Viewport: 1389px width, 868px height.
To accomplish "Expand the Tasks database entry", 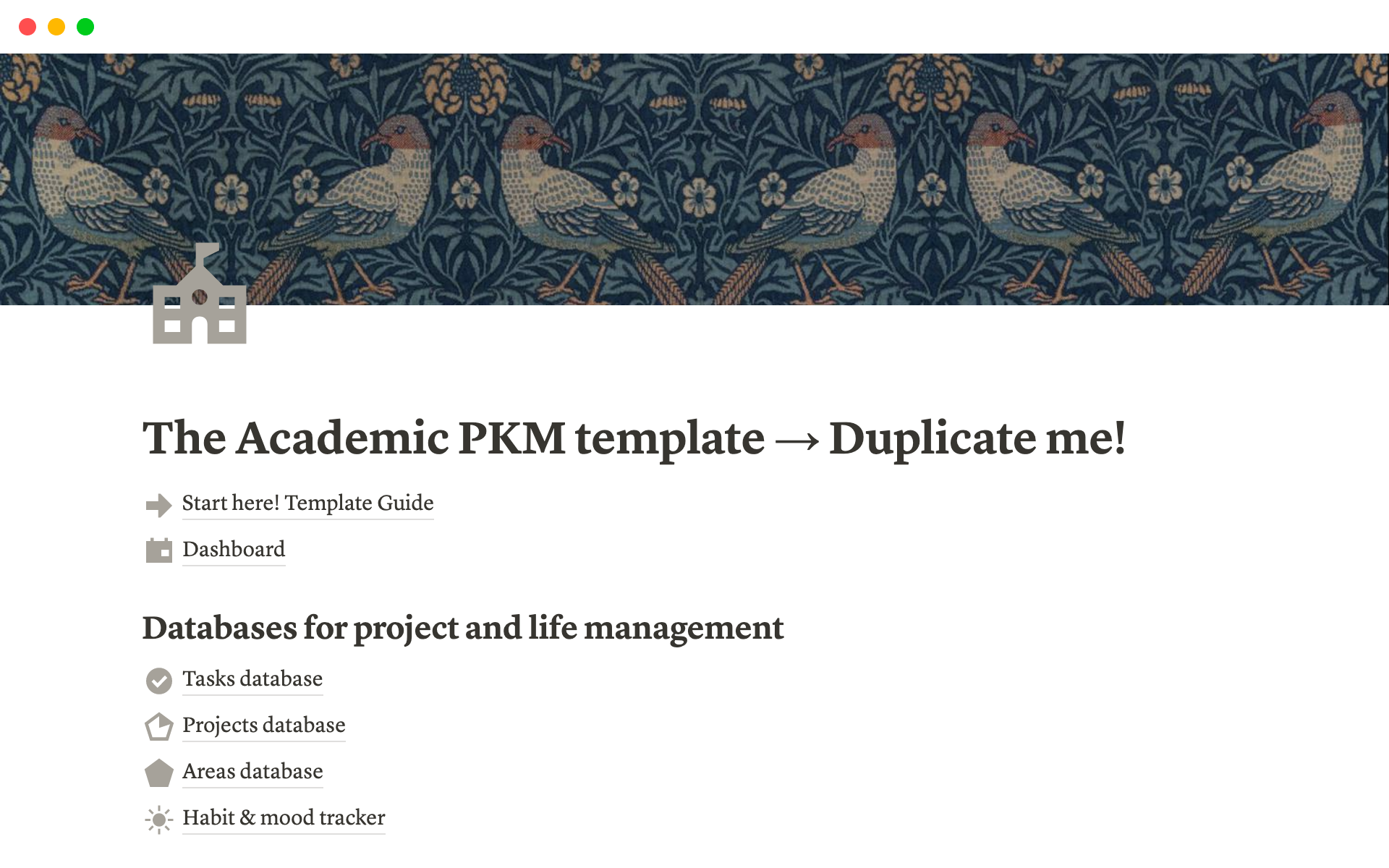I will tap(254, 678).
